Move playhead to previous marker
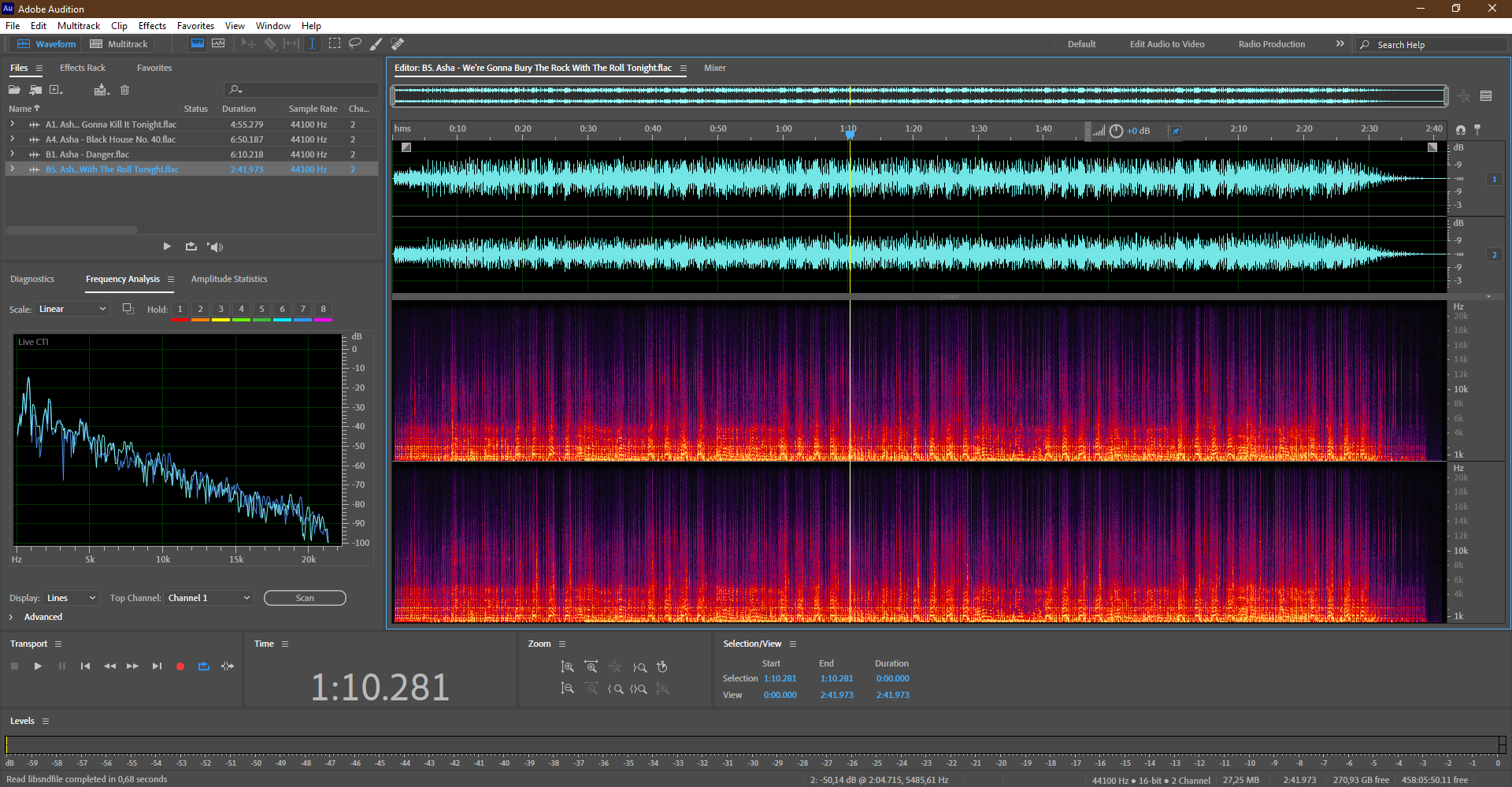 pos(85,666)
